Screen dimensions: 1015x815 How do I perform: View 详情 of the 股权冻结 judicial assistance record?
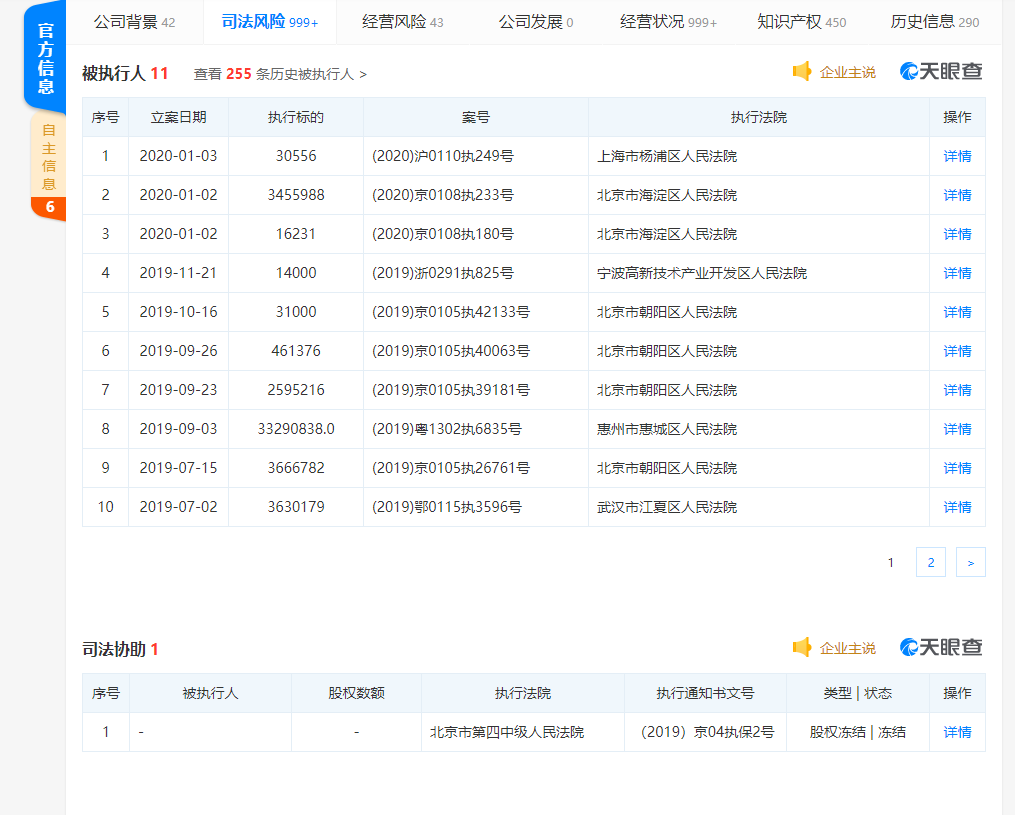(957, 732)
